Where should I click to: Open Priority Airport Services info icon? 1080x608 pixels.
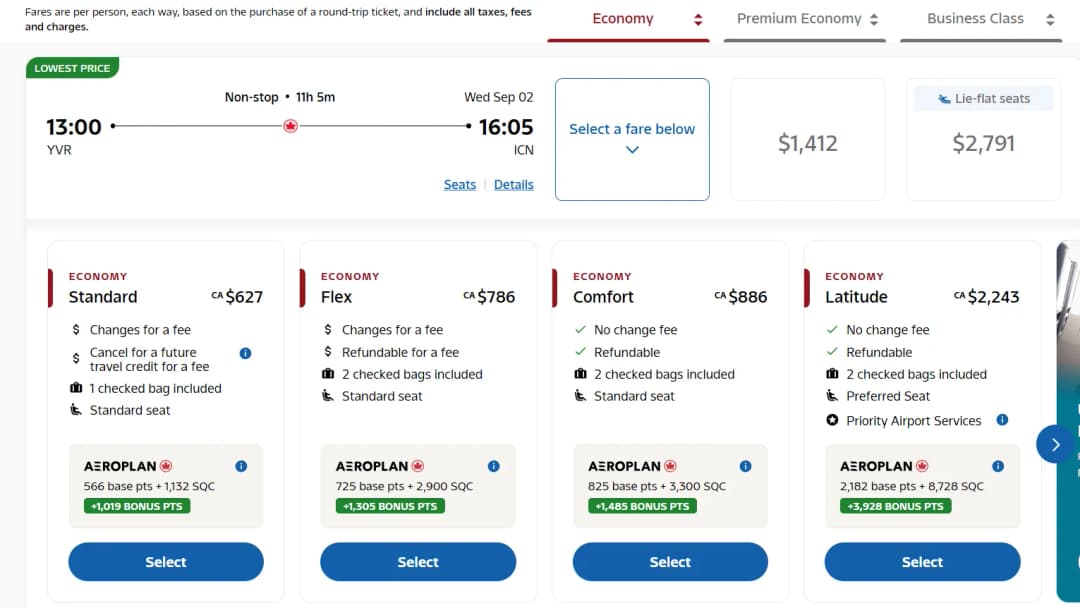[1002, 420]
